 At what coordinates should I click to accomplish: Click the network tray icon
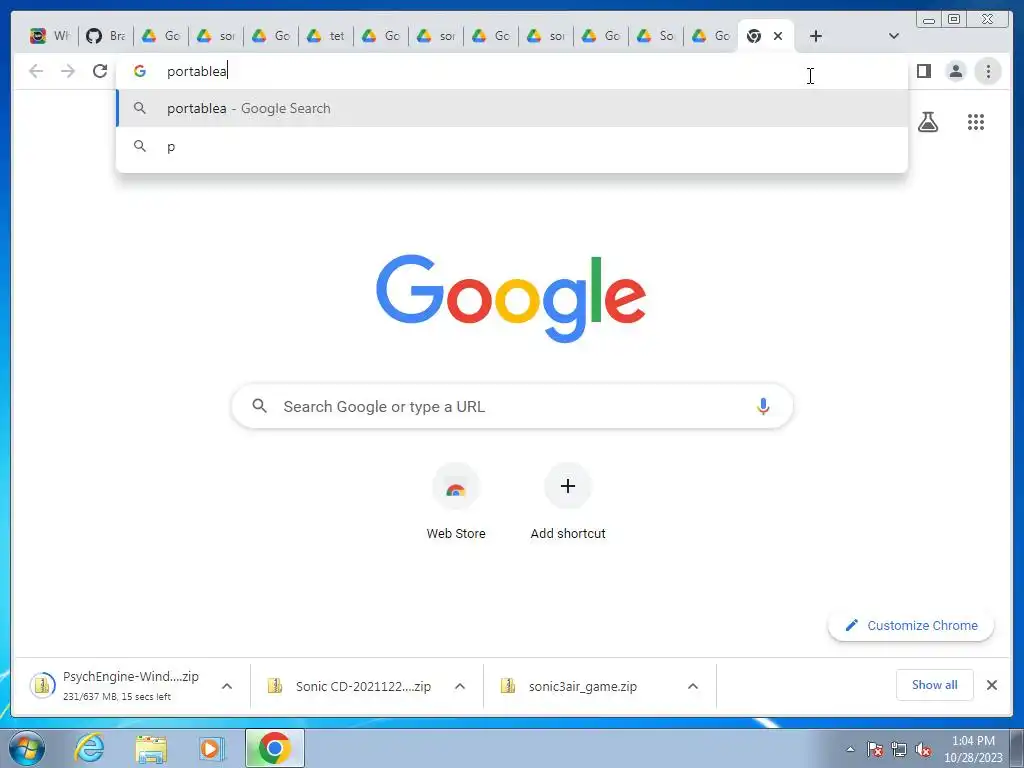tap(899, 749)
